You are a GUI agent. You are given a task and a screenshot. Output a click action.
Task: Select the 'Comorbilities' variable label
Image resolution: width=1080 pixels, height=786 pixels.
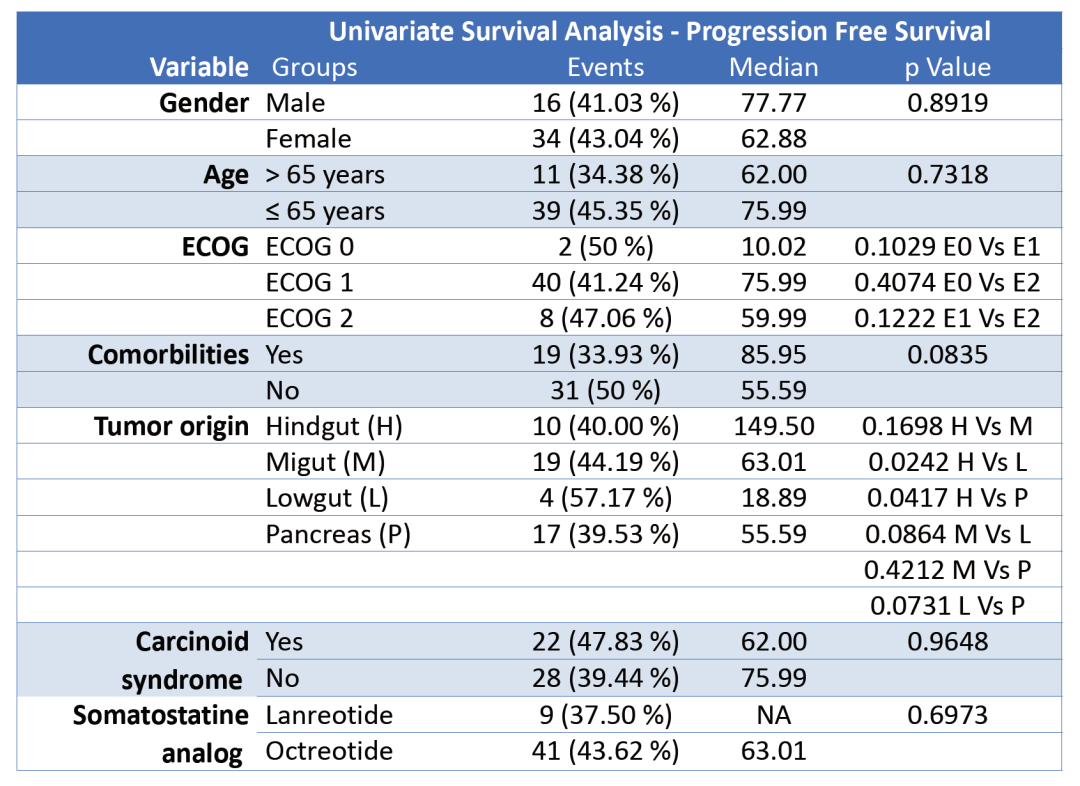168,355
